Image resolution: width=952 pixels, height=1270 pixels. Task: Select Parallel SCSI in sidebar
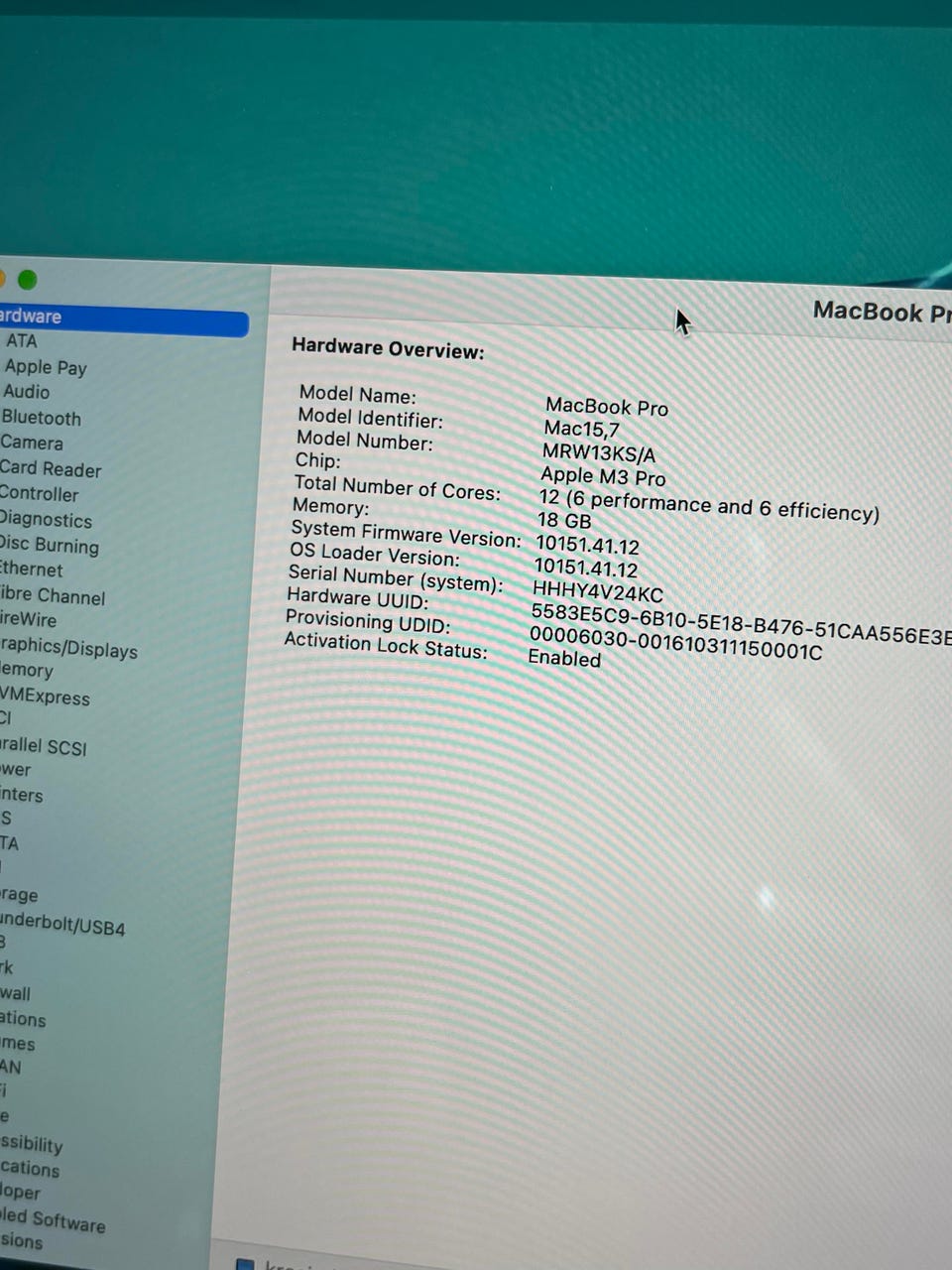point(43,746)
